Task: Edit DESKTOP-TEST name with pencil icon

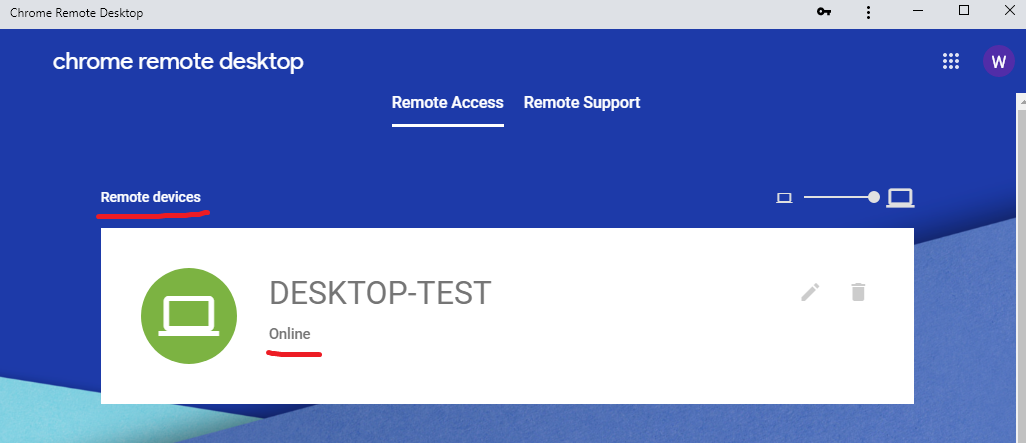Action: (810, 292)
